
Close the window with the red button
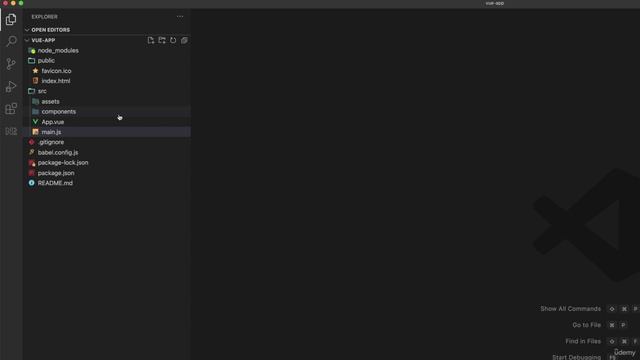5,3
